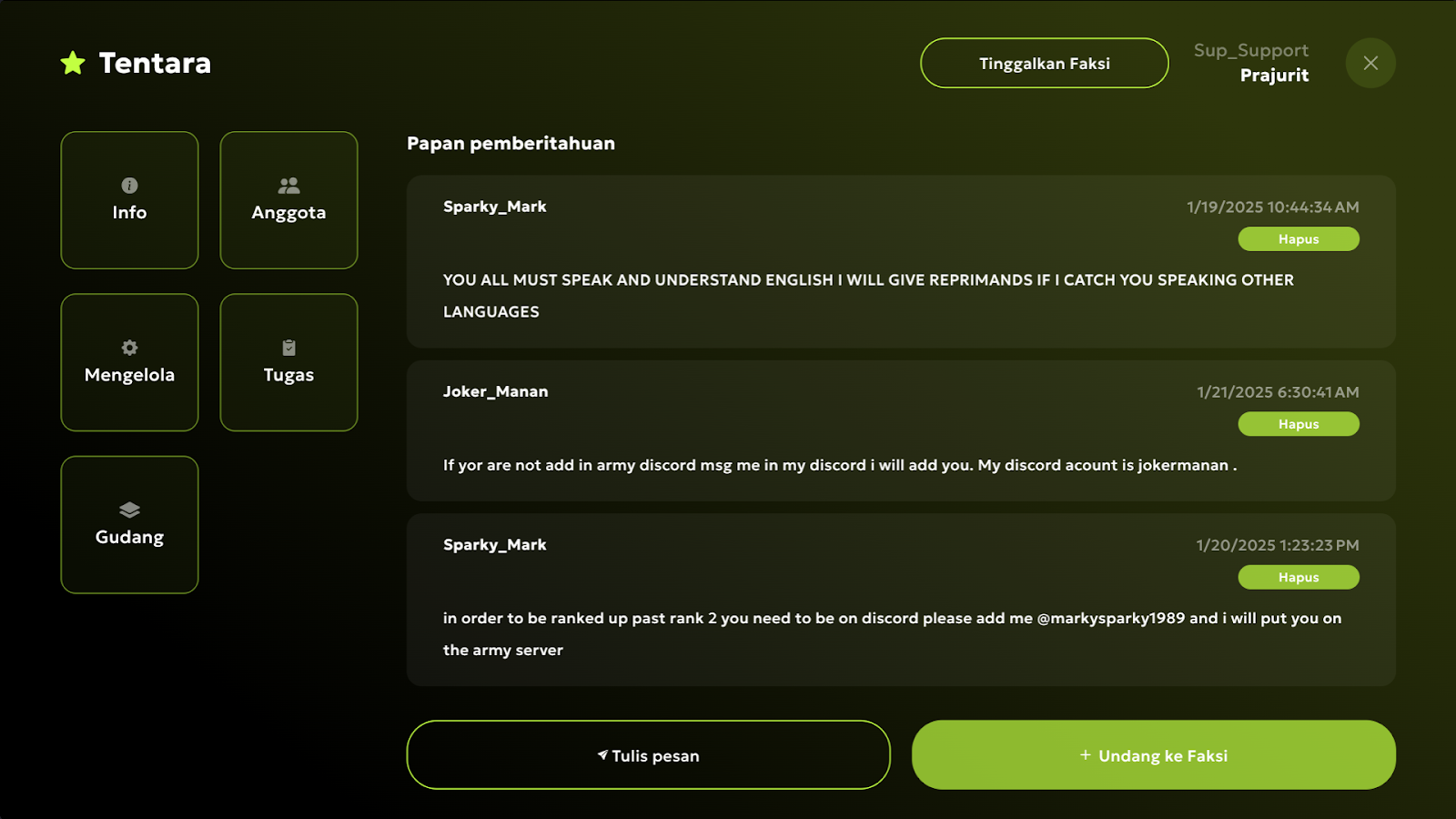Open the Tulis pesan message field
The width and height of the screenshot is (1456, 819).
648,755
